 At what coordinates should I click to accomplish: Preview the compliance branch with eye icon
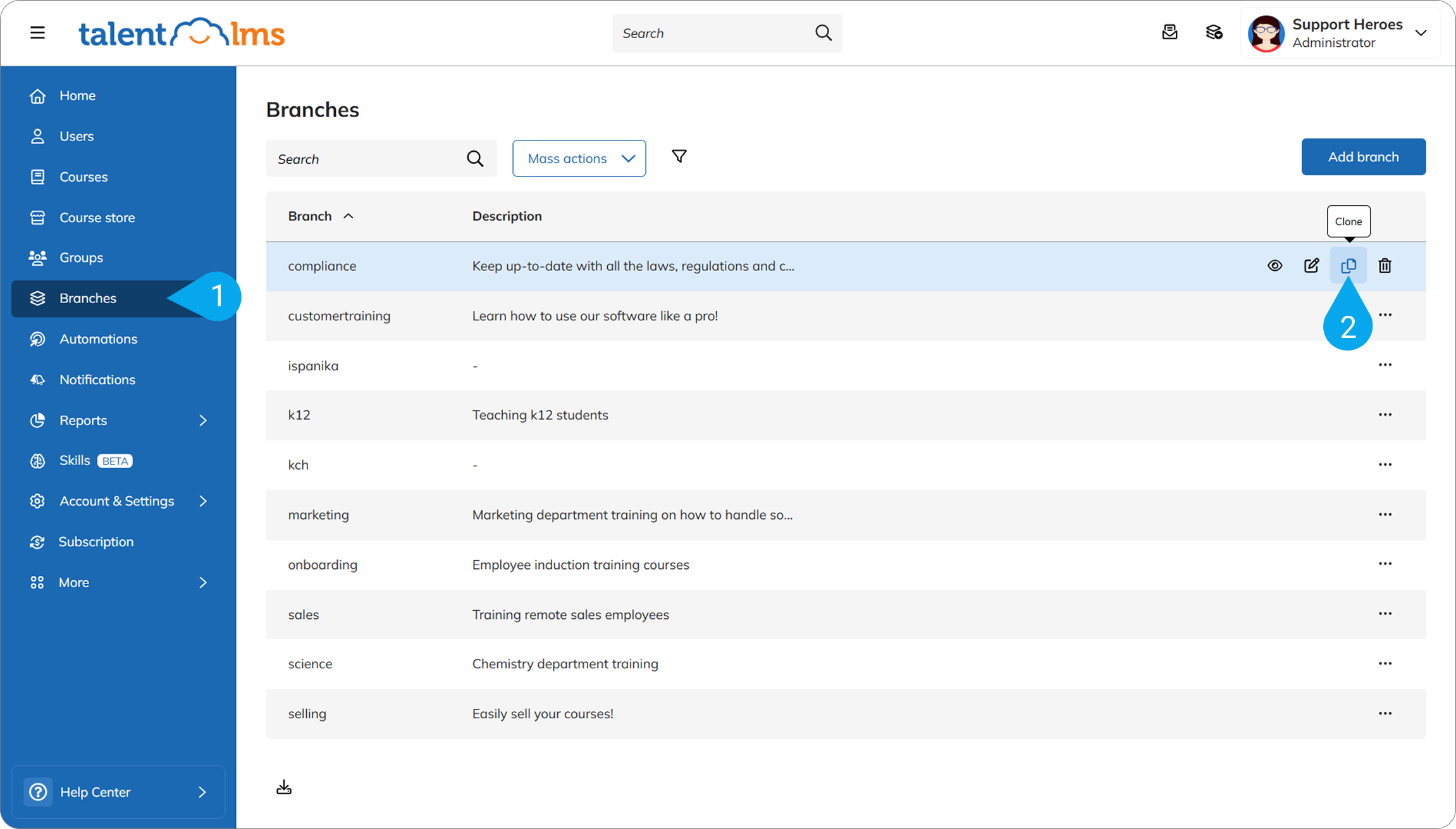click(x=1274, y=266)
